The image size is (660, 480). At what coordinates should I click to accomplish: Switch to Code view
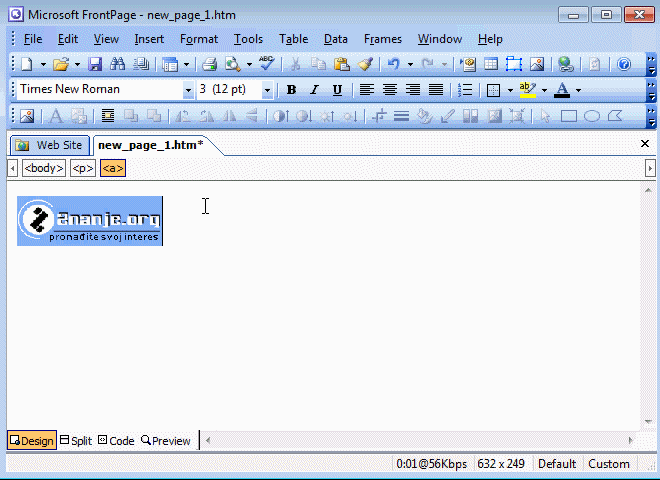[116, 440]
